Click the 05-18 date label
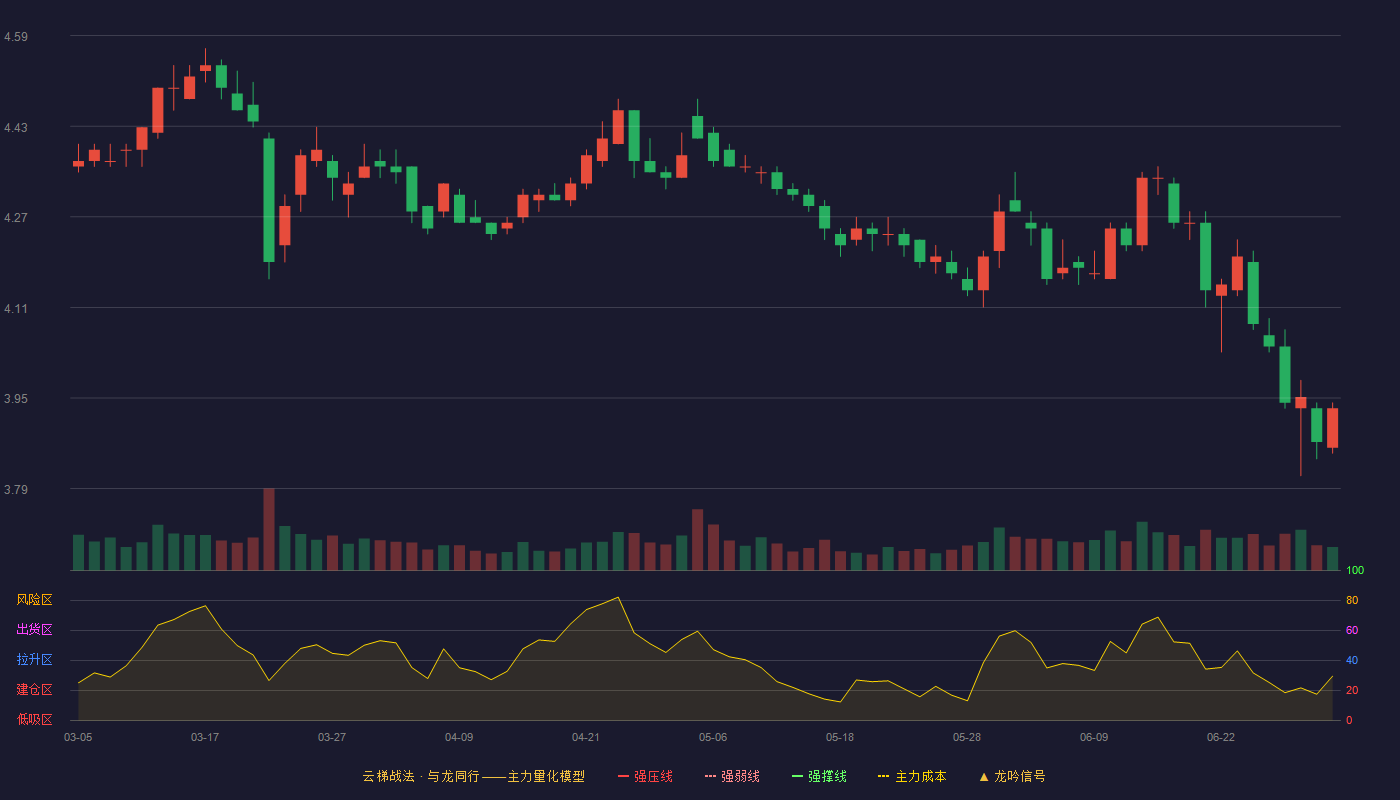 (x=840, y=737)
